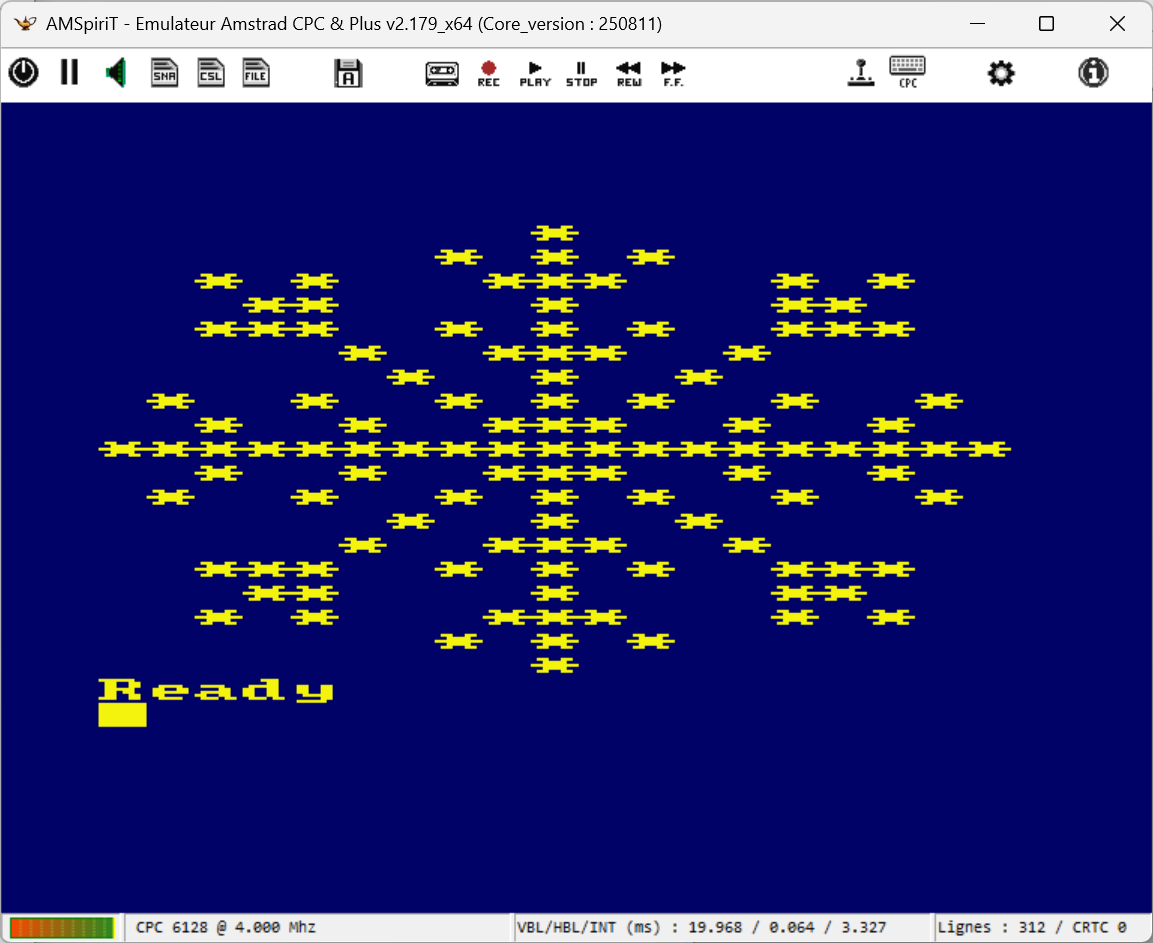Toggle the CPC keyboard mode
Screen dimensions: 1153x943
point(907,72)
